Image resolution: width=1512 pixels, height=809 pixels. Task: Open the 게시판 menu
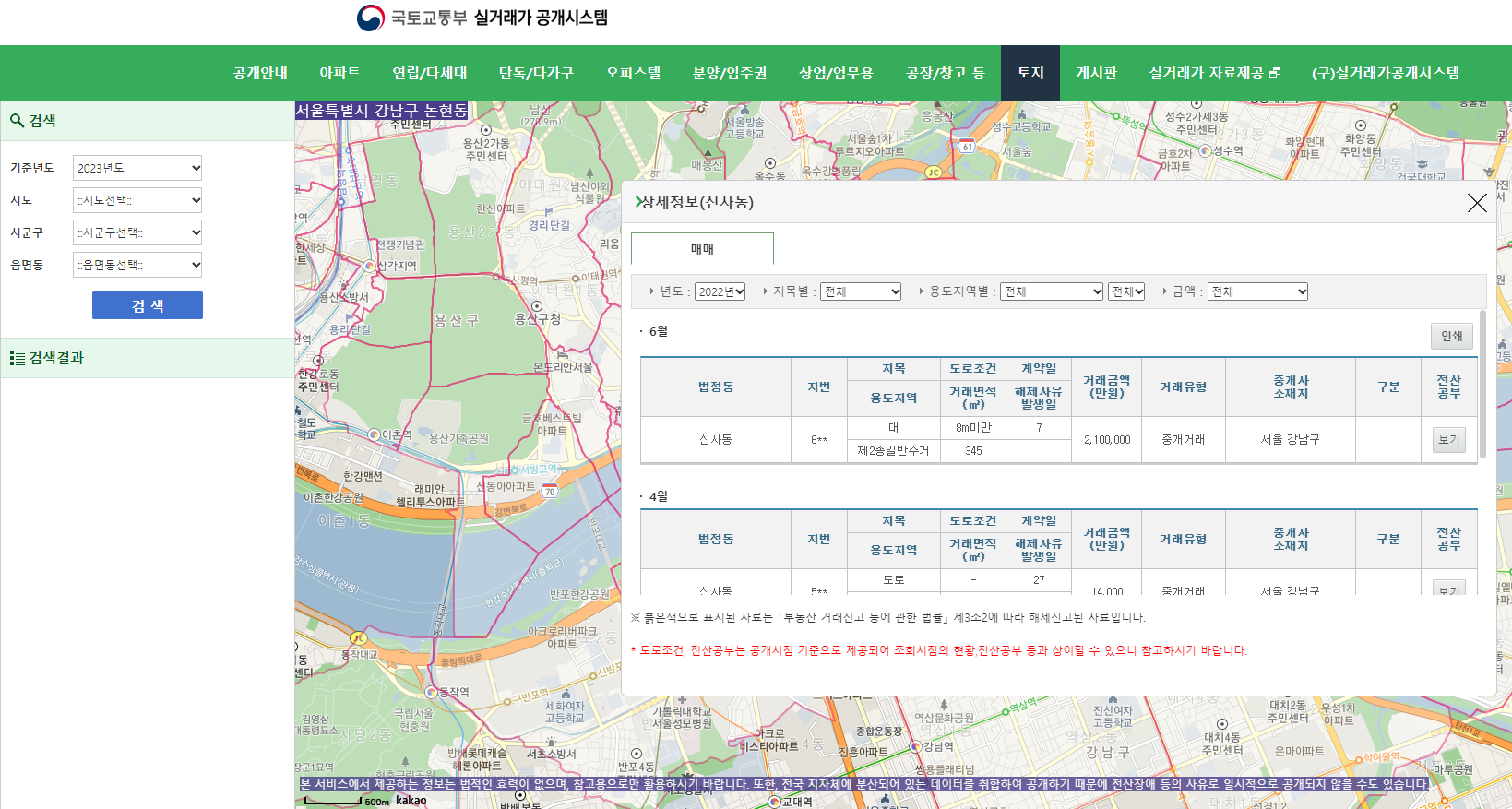1097,73
